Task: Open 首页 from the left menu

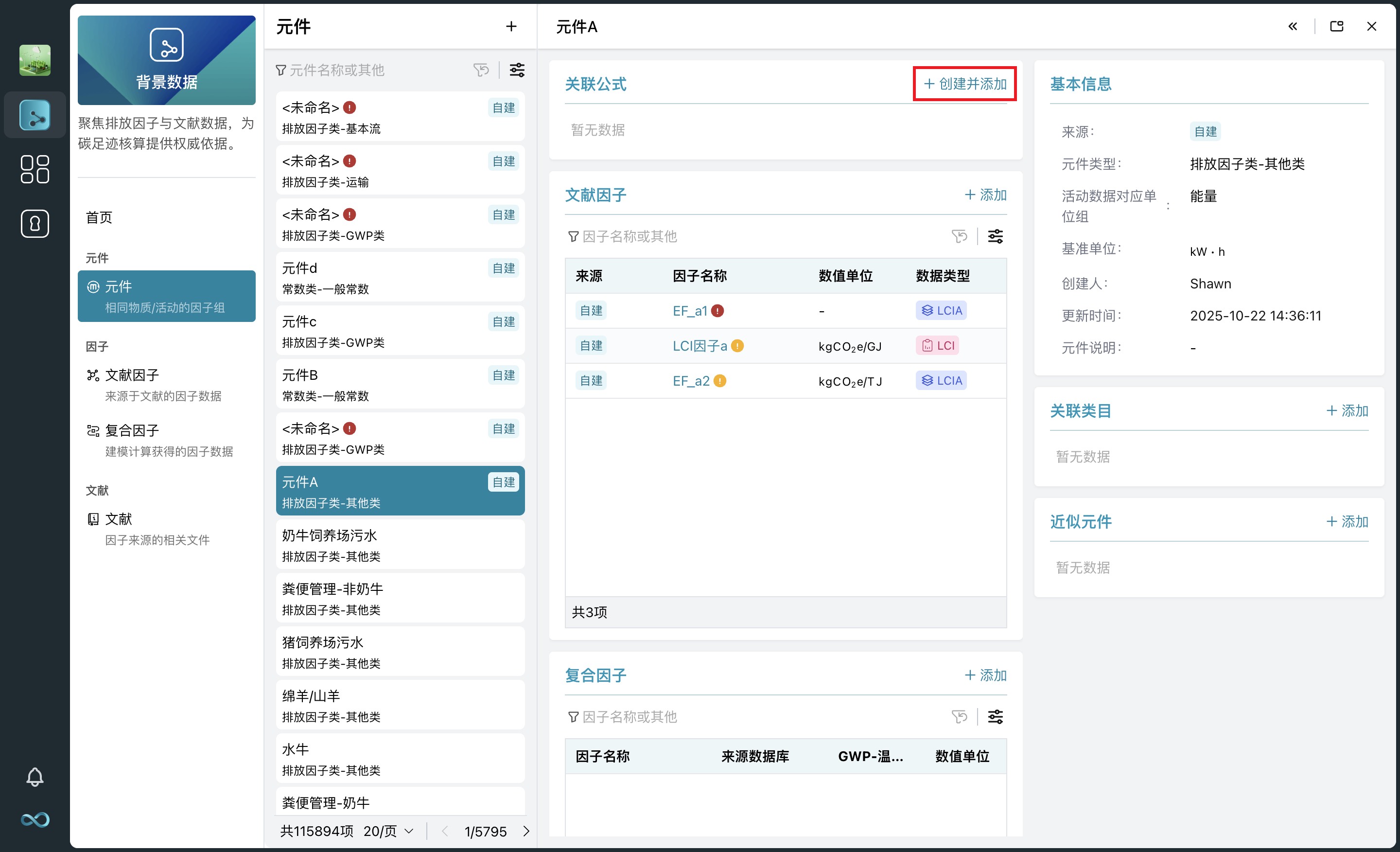Action: click(99, 217)
